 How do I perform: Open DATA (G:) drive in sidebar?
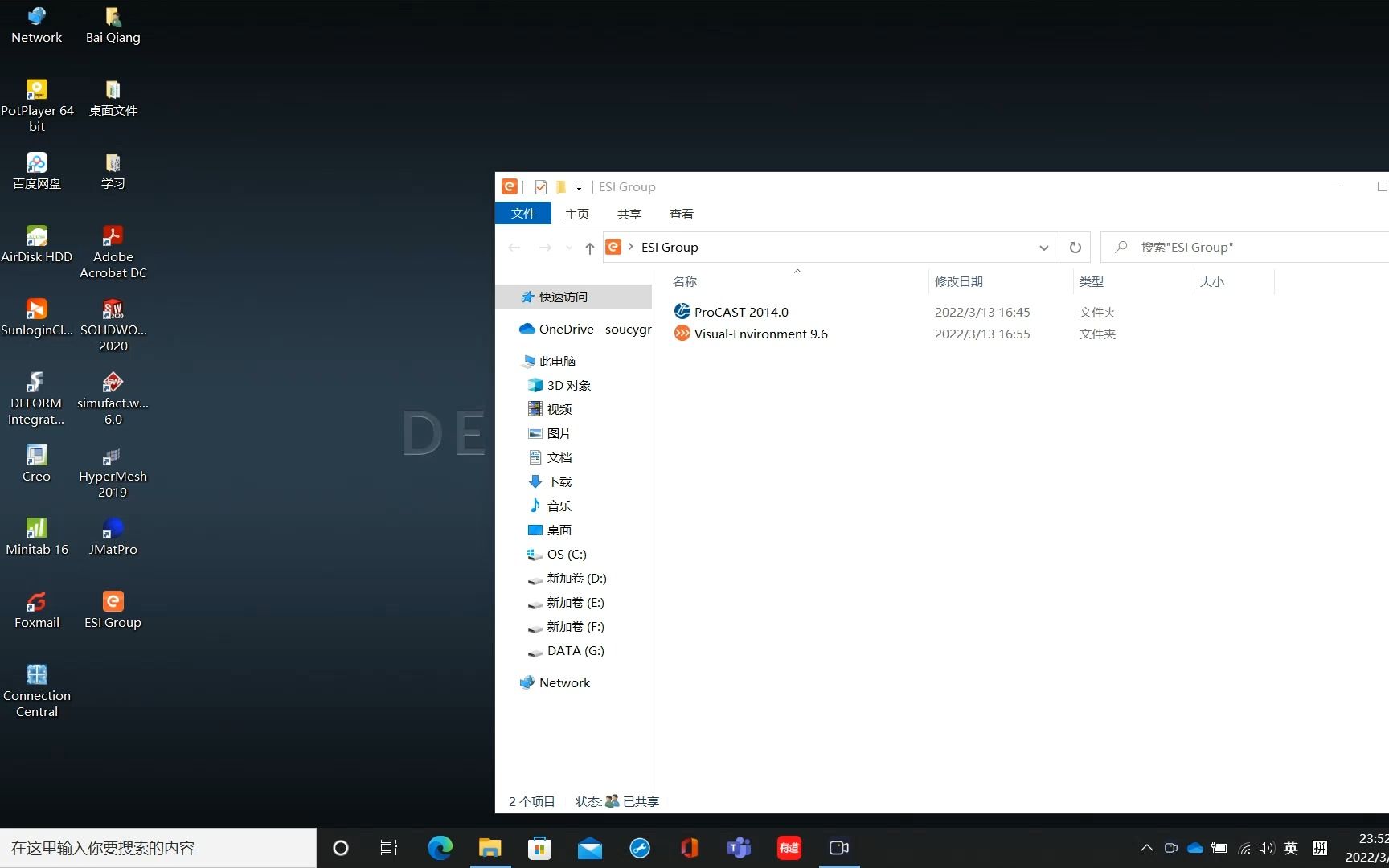coord(566,650)
